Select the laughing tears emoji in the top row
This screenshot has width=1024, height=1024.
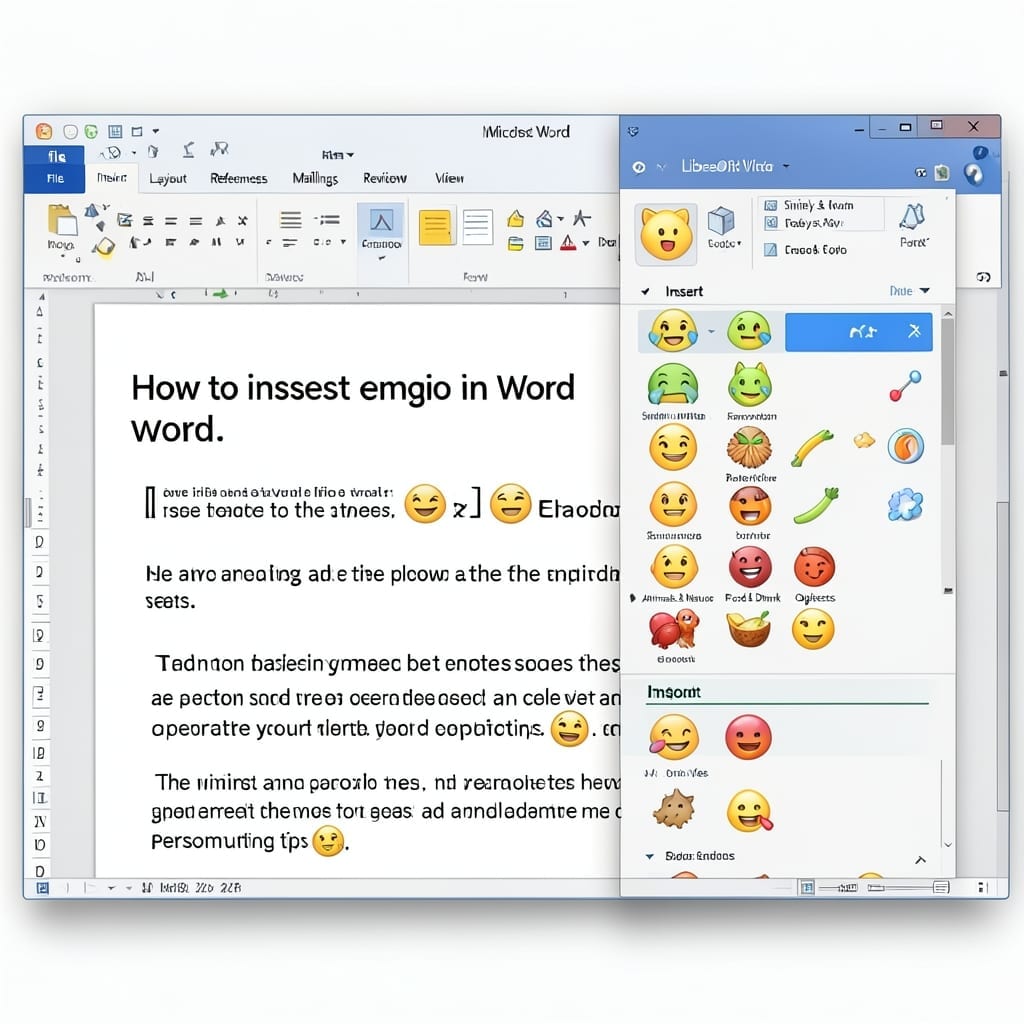[x=673, y=330]
